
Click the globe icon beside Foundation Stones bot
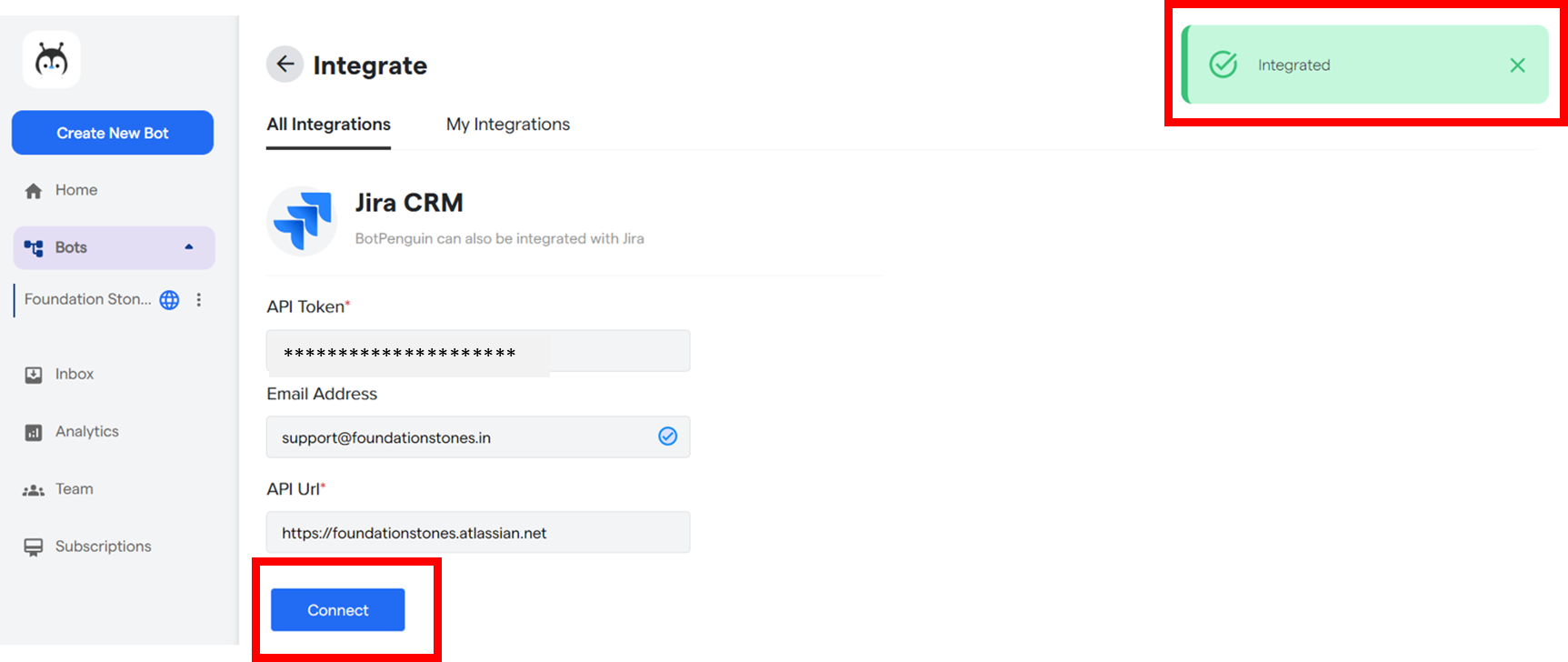169,300
